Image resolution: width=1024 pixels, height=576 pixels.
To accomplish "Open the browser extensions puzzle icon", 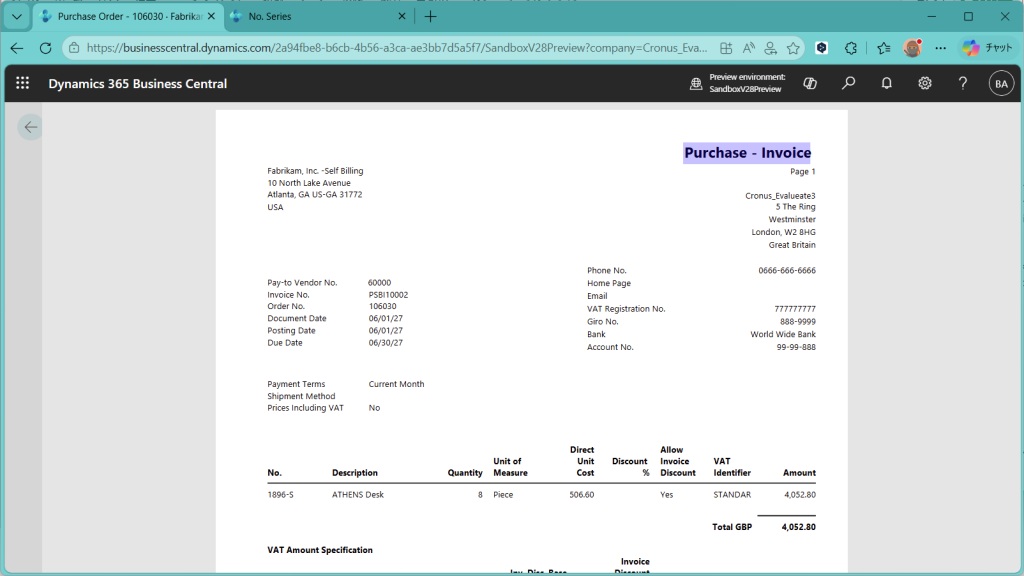I will click(851, 48).
